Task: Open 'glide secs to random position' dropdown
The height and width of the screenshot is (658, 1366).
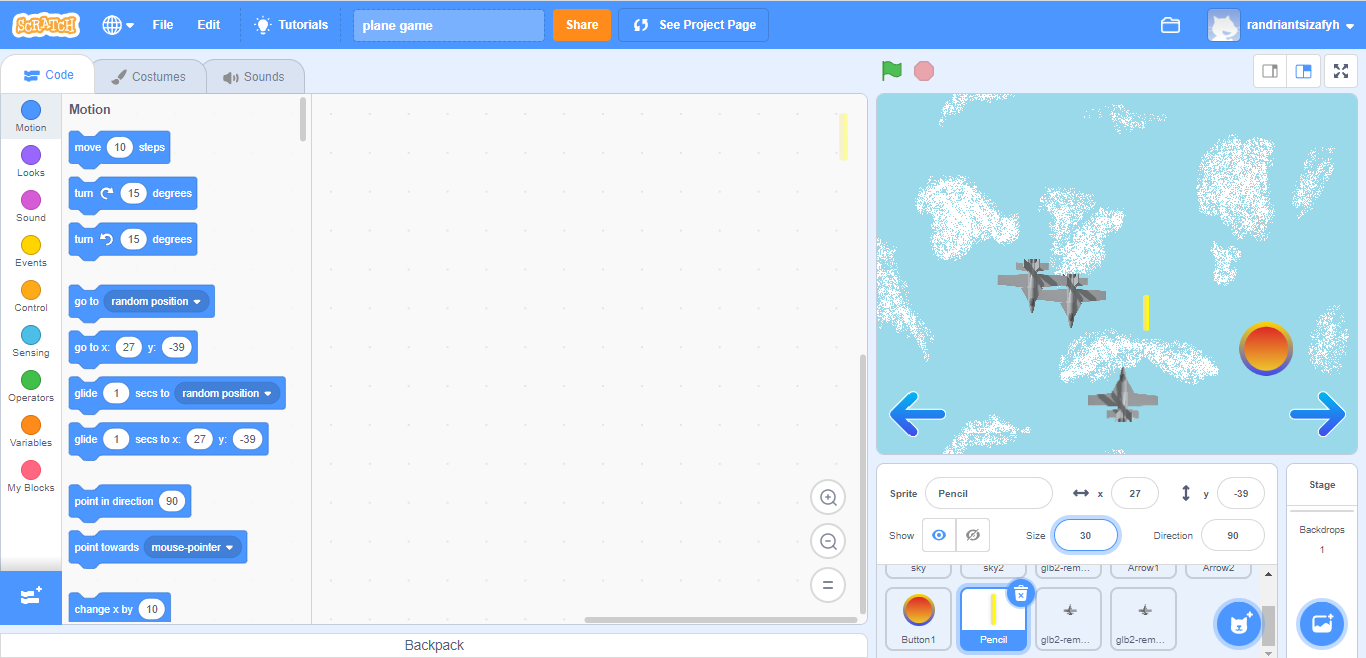Action: coord(227,393)
